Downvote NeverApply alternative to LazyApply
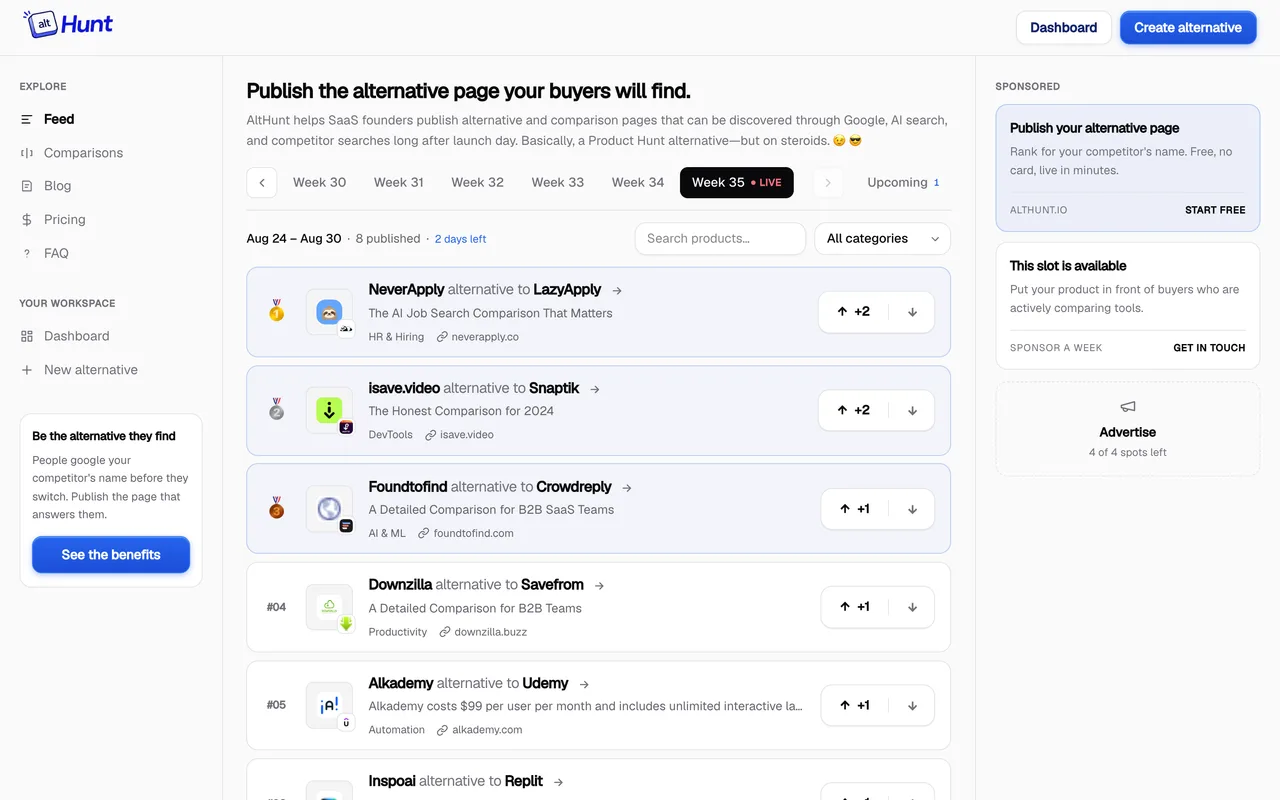1280x800 pixels. pyautogui.click(x=912, y=312)
